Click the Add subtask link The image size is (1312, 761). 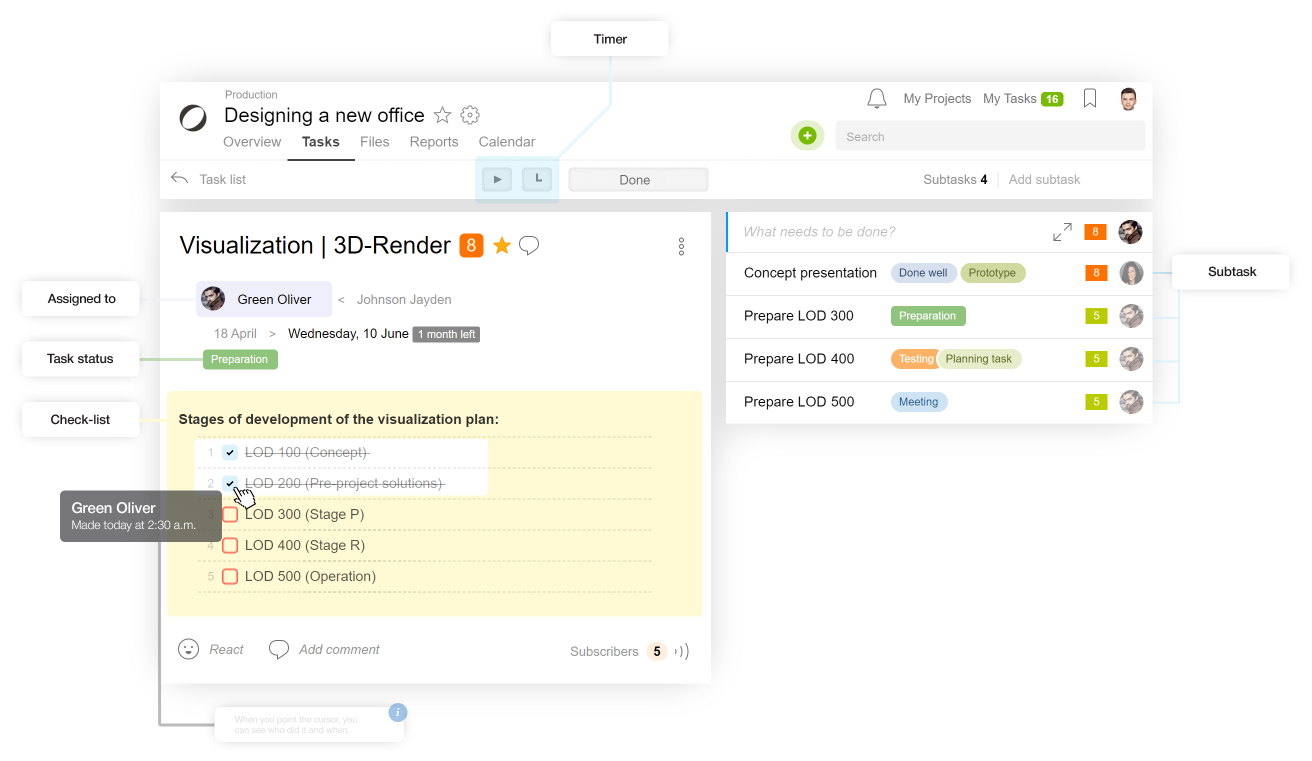(1044, 180)
